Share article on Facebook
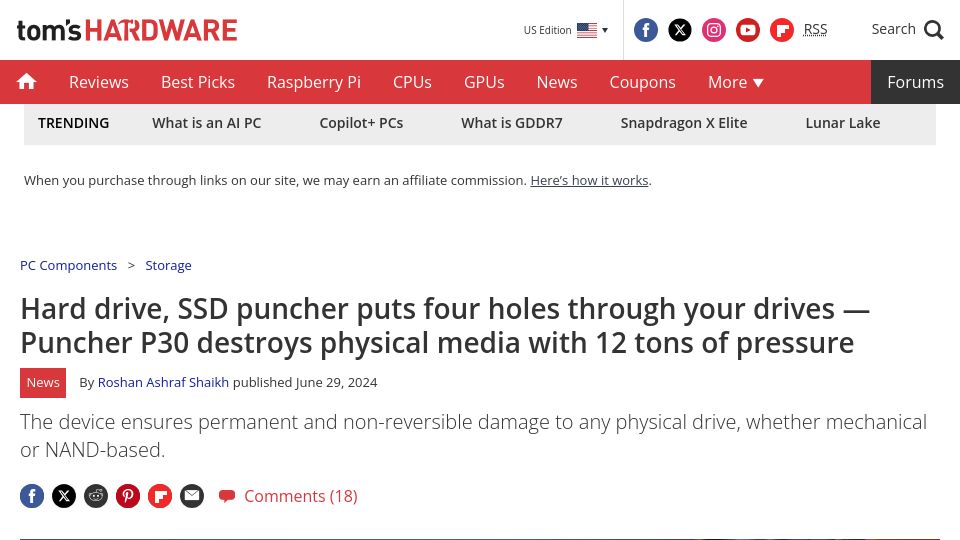 32,496
